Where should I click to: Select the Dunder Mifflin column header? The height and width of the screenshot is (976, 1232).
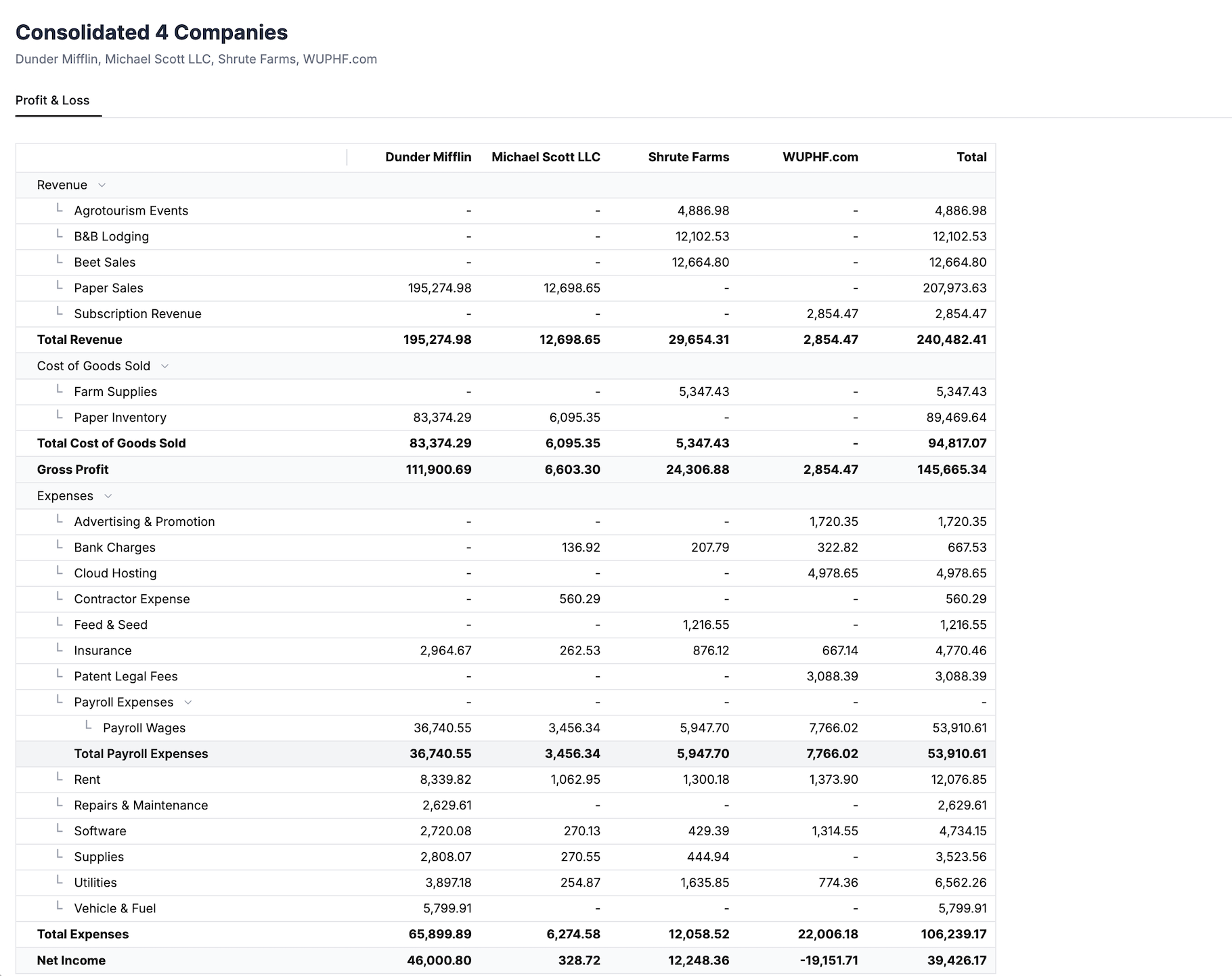point(428,157)
